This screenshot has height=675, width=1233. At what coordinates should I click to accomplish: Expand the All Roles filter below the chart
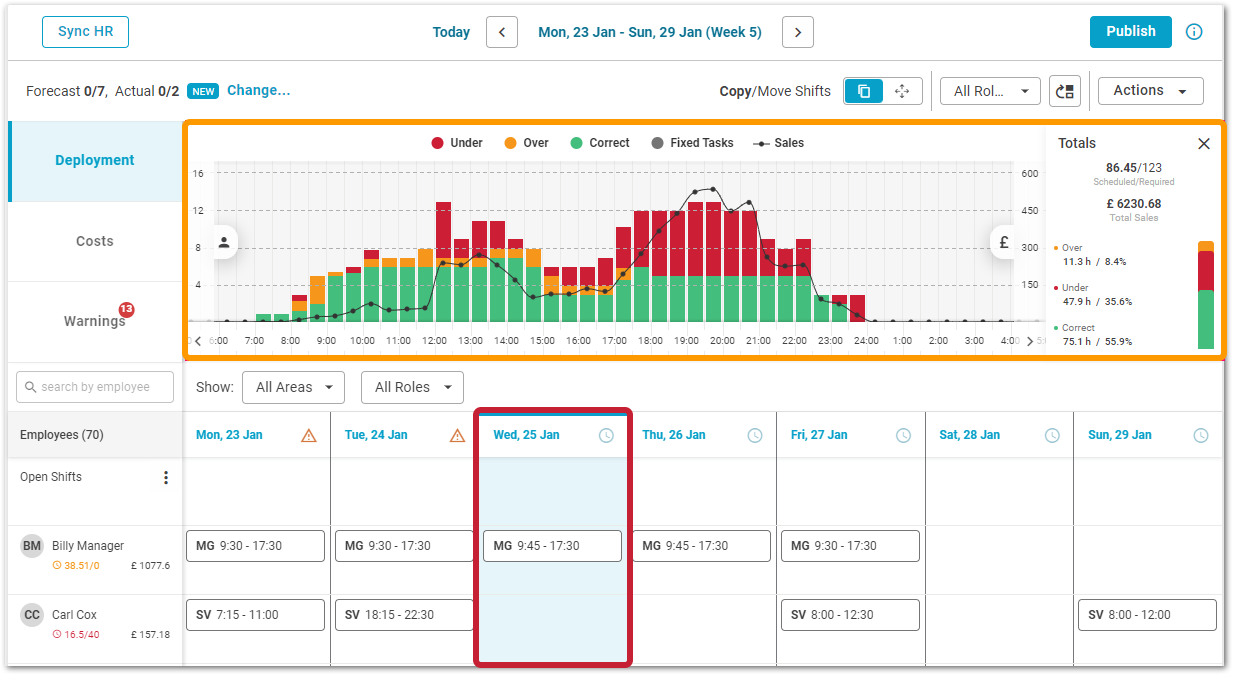(413, 387)
